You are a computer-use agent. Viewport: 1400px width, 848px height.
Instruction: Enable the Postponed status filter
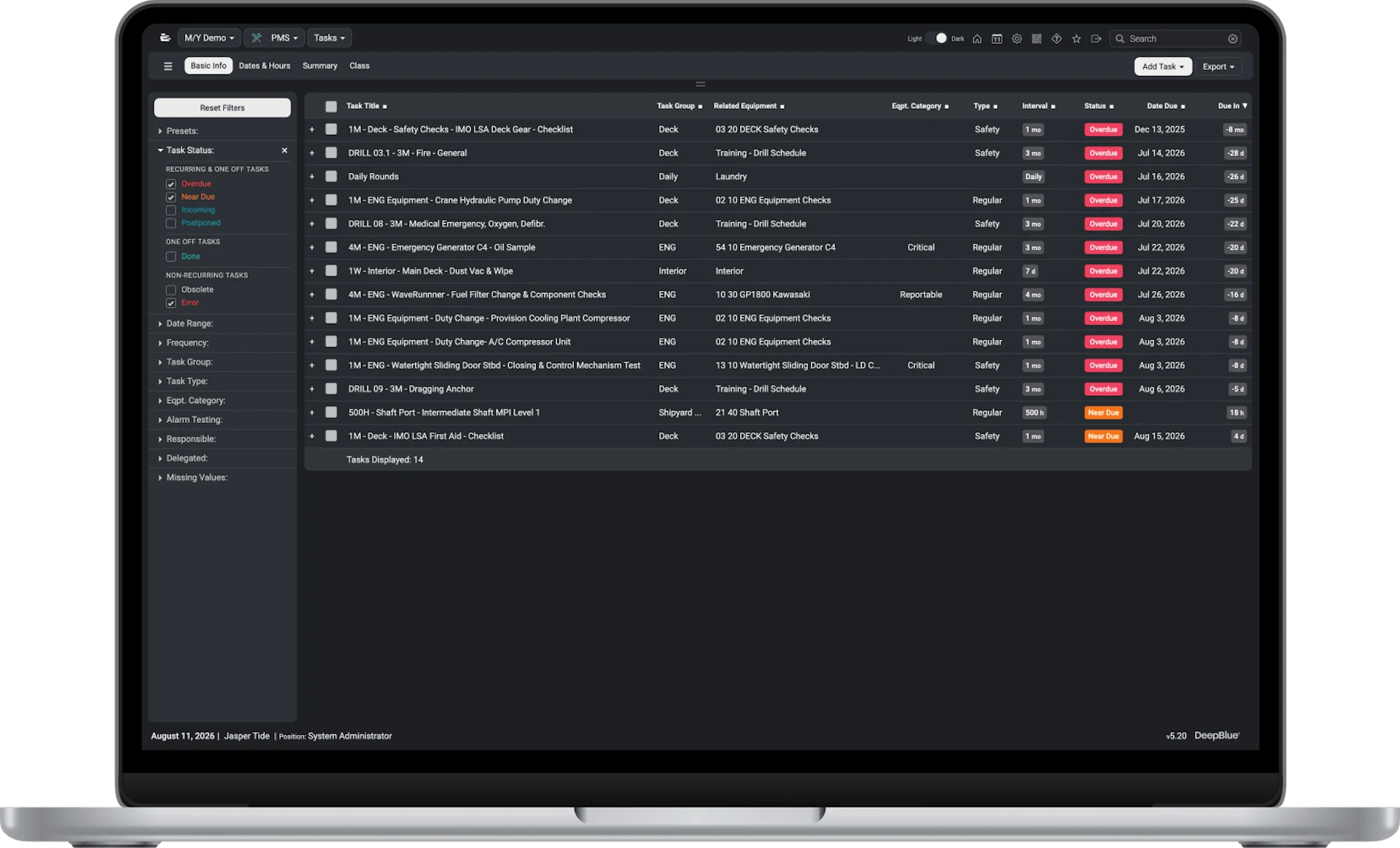[x=171, y=223]
